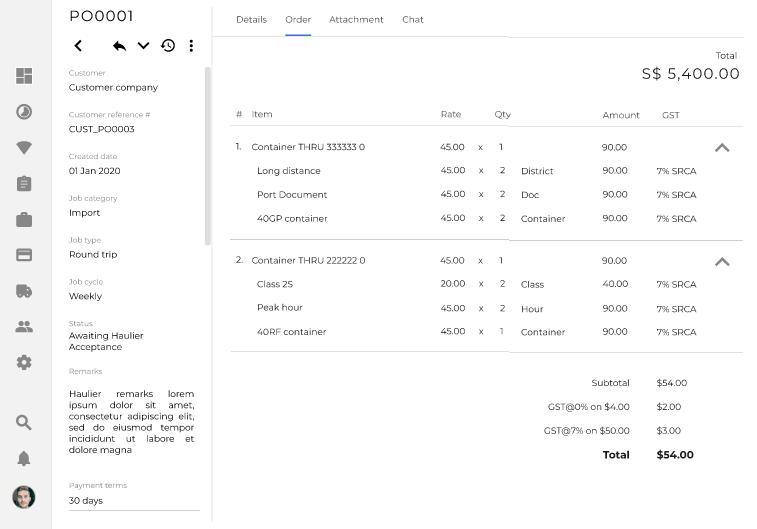757x529 pixels.
Task: Click the briefcase jobs icon
Action: (x=24, y=220)
